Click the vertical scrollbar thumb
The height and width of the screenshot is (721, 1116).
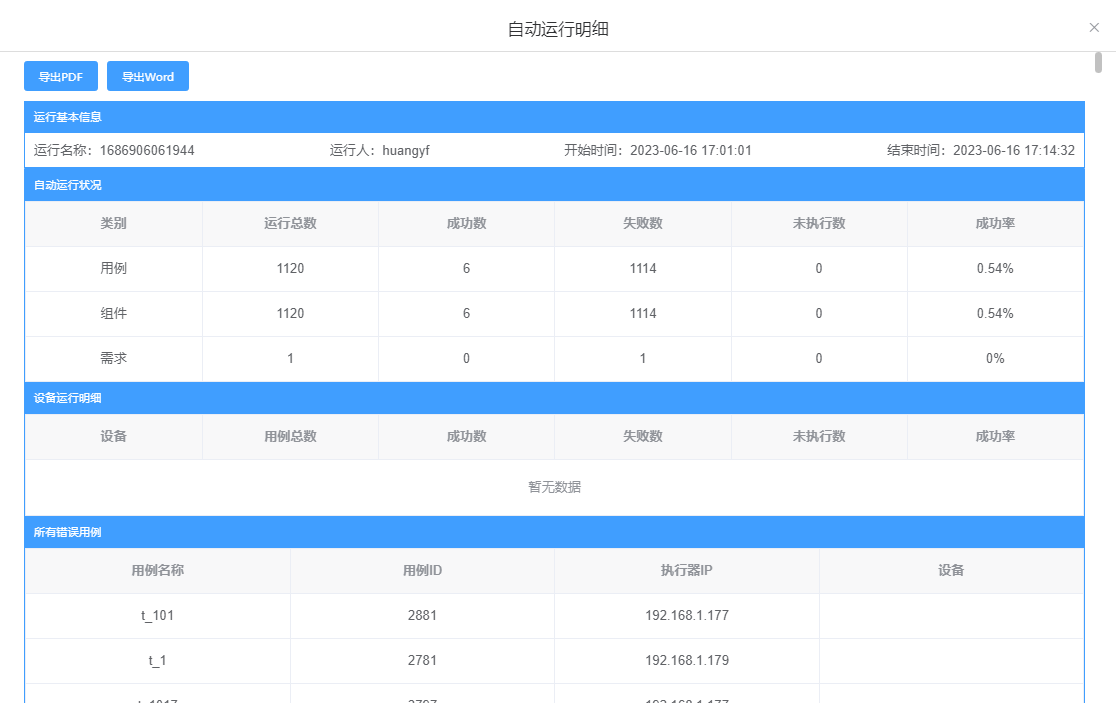pos(1098,63)
